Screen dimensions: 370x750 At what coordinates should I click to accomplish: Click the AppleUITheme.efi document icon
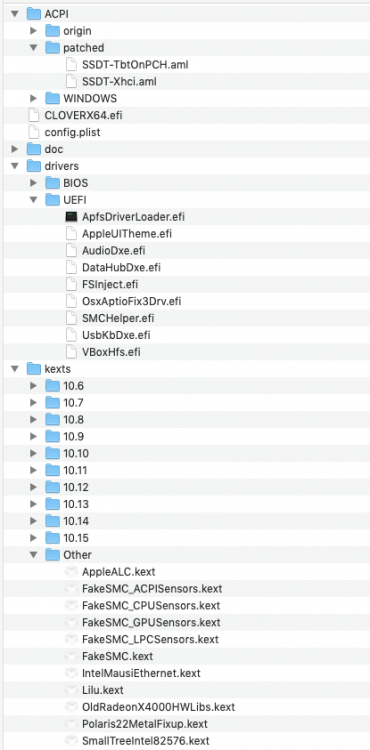click(x=71, y=233)
